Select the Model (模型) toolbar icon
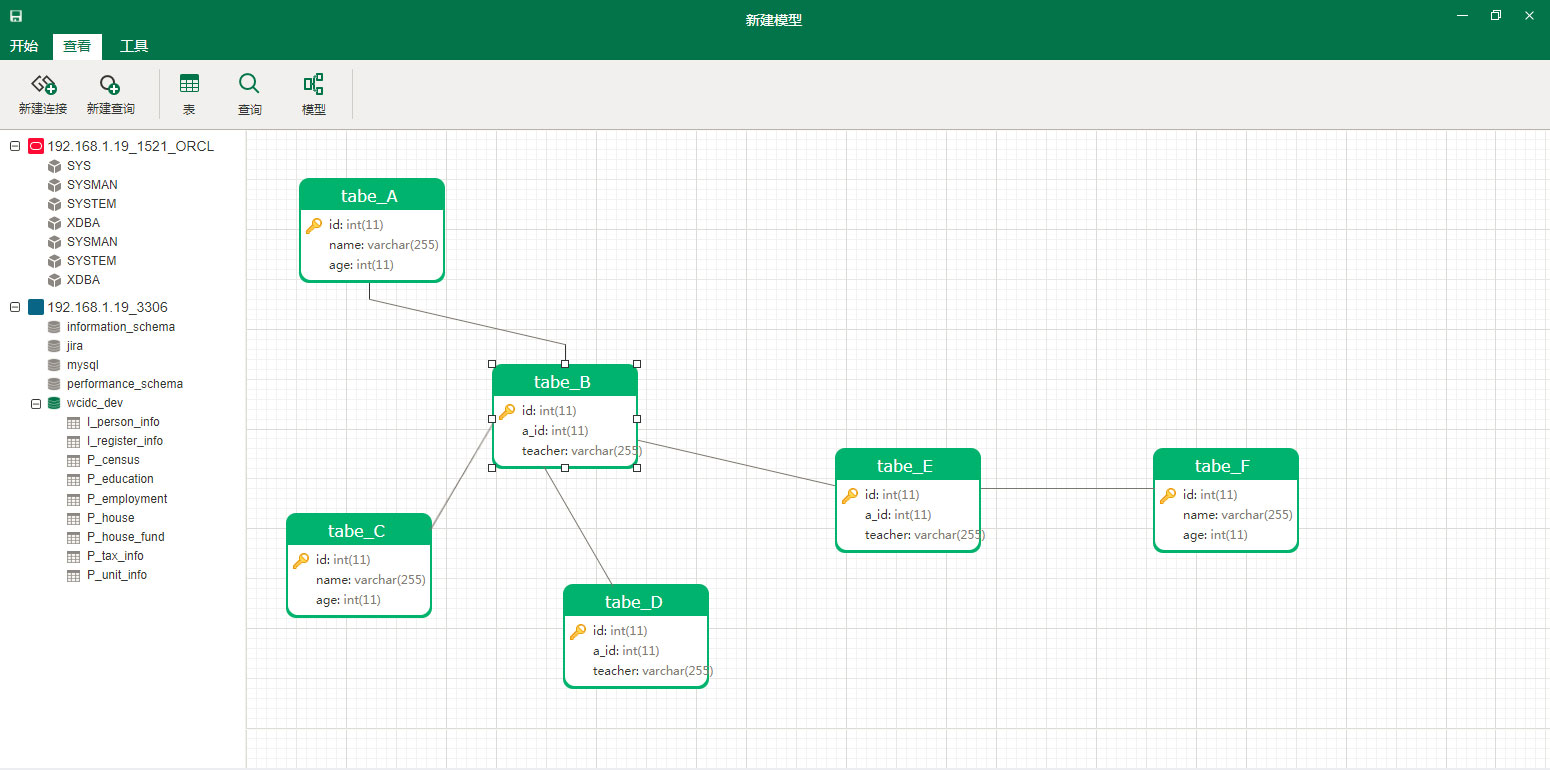Screen dimensions: 1550x770 click(x=314, y=84)
